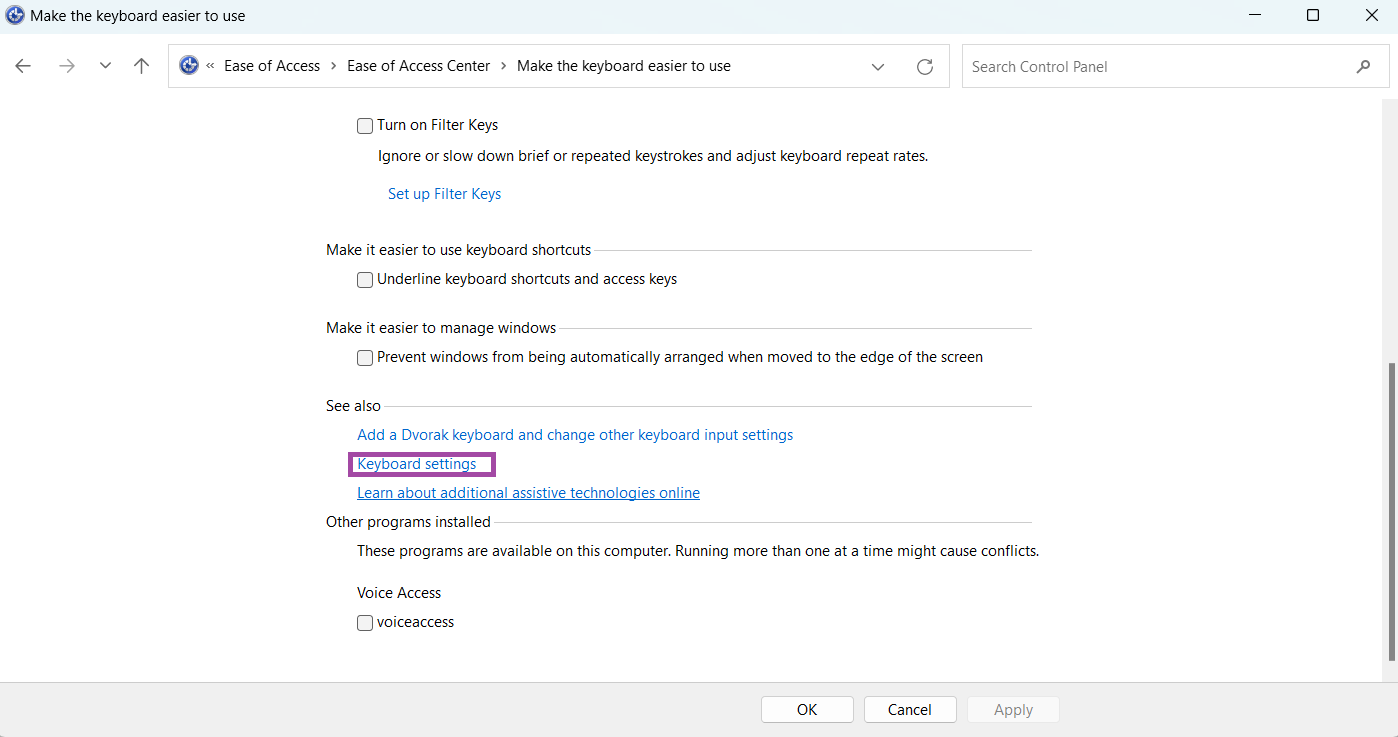Click the Back navigation arrow

(x=23, y=66)
